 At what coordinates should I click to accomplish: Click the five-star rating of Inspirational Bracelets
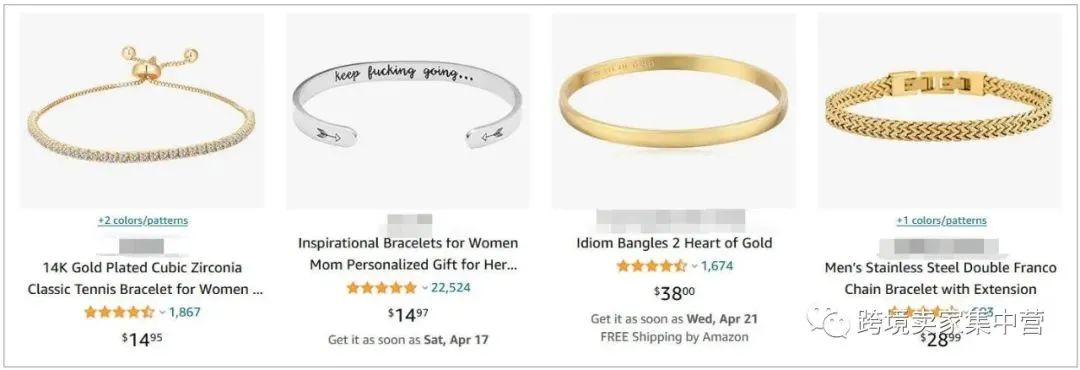coord(382,287)
